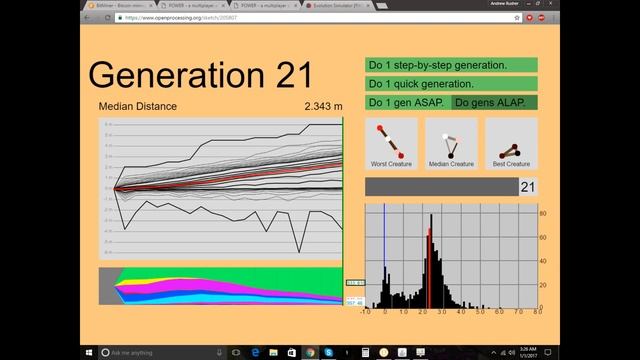
Task: Open a new browser tab
Action: coord(382,6)
